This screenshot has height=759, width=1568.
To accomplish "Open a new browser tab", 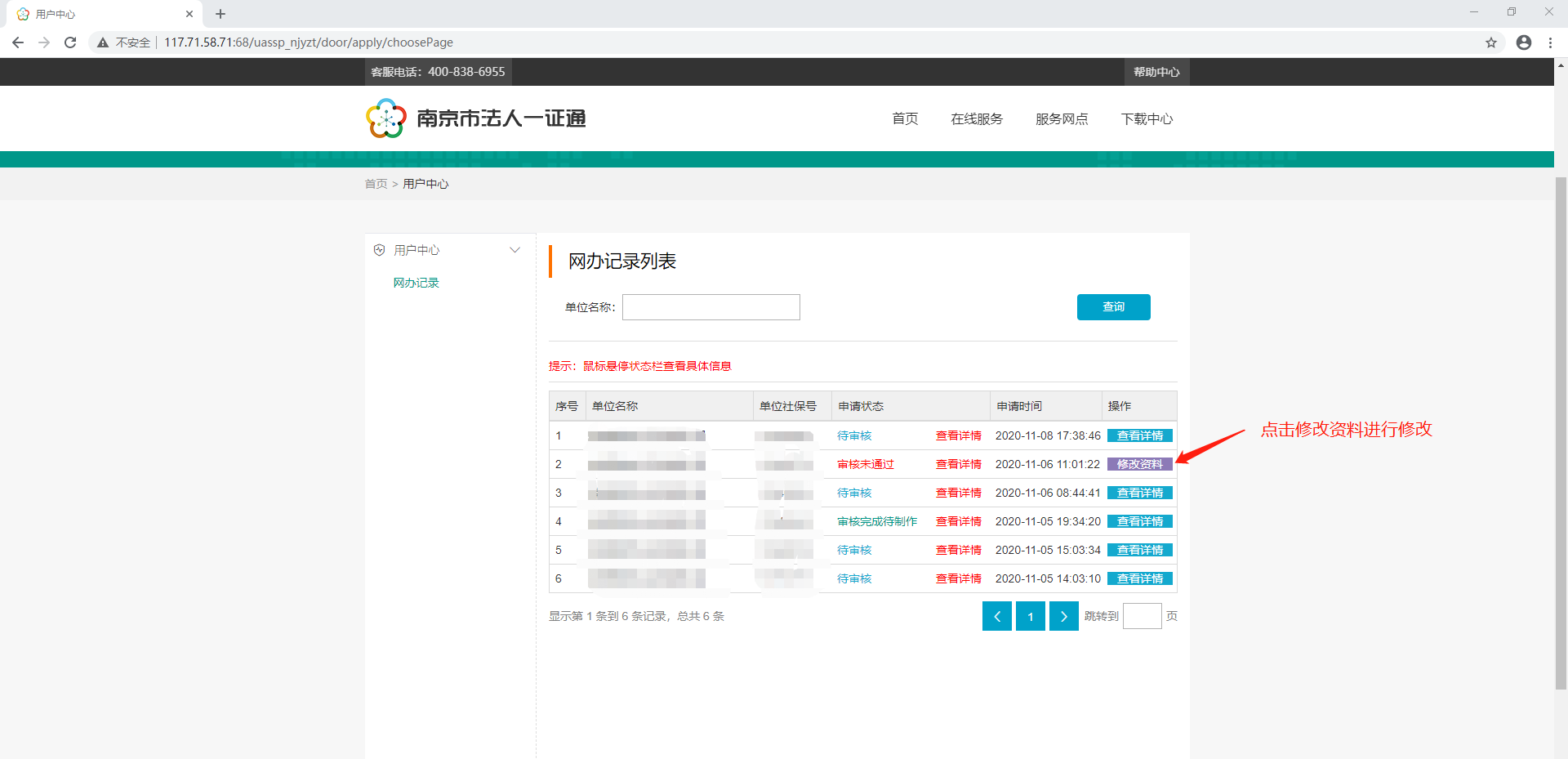I will 220,14.
